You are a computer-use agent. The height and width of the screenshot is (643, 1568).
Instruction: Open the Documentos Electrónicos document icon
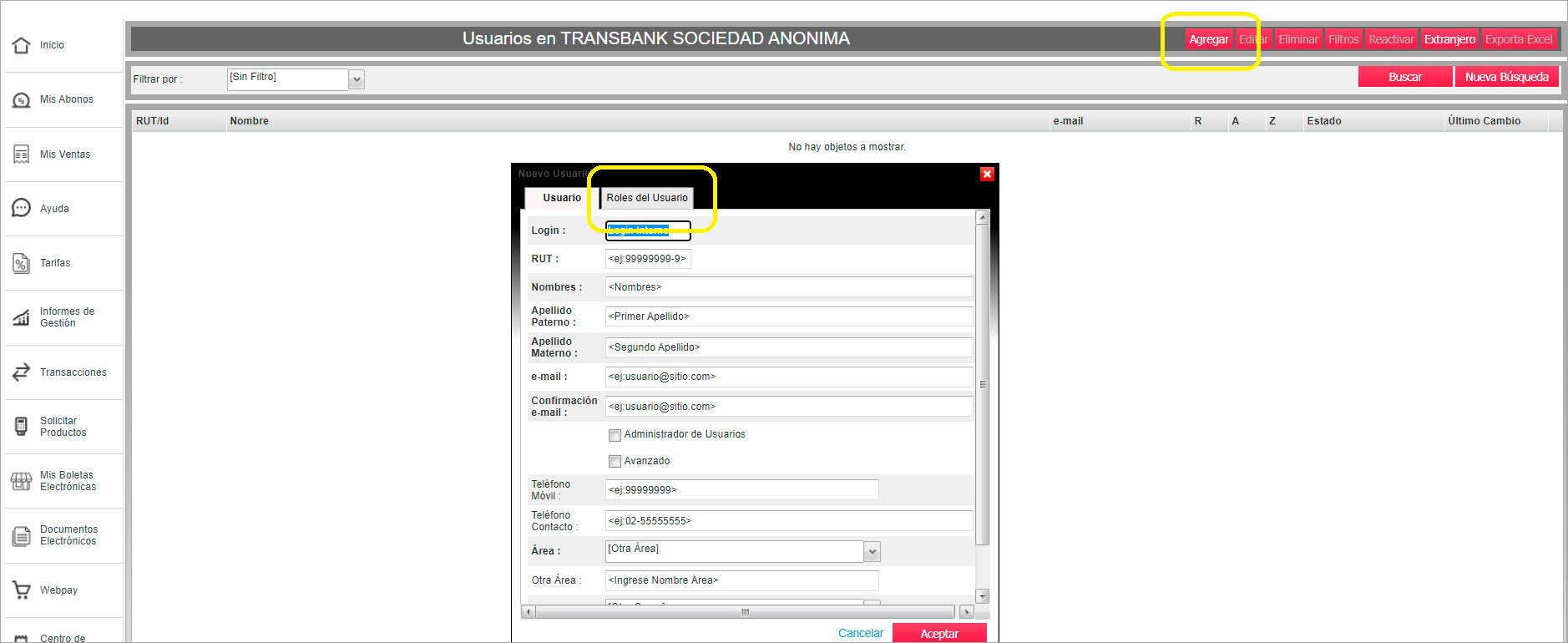22,536
